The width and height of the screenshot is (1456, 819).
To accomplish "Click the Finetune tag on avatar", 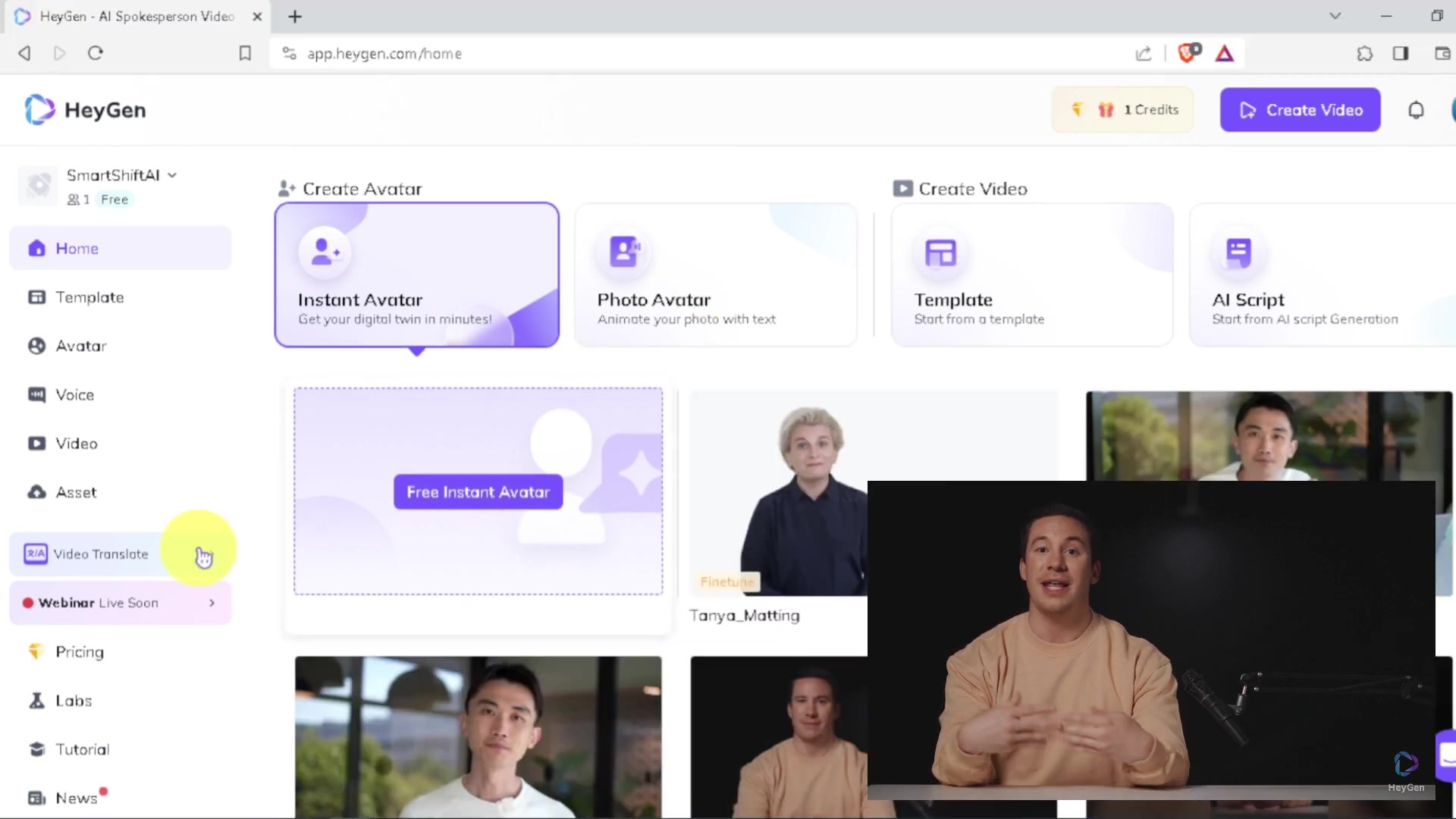I will point(726,582).
